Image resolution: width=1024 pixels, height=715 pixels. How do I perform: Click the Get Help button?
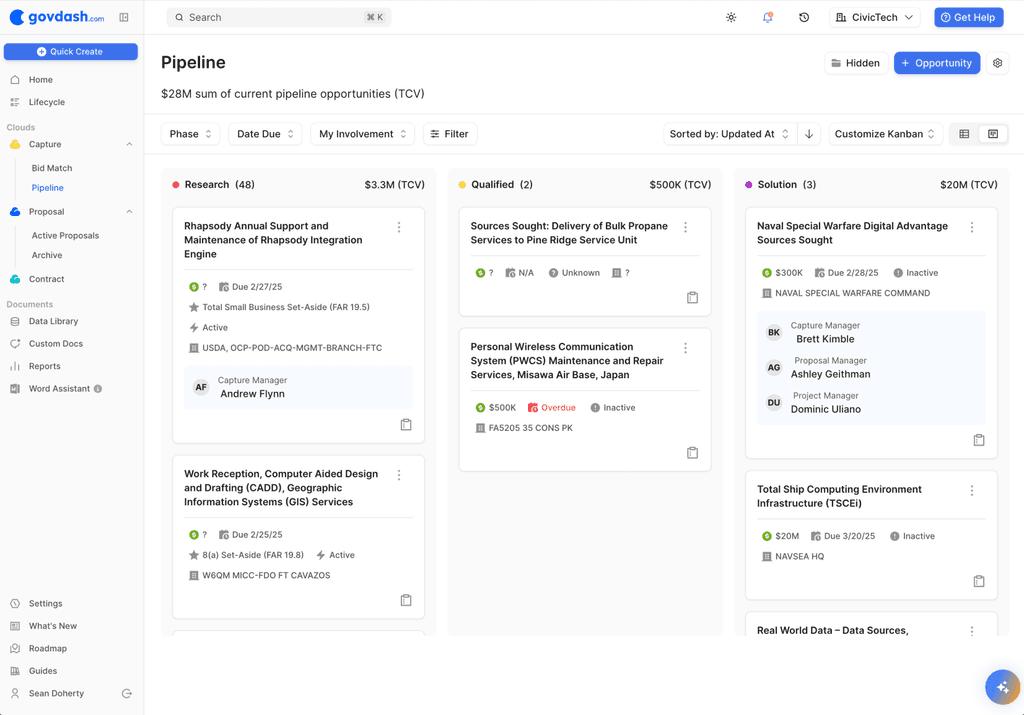coord(968,17)
